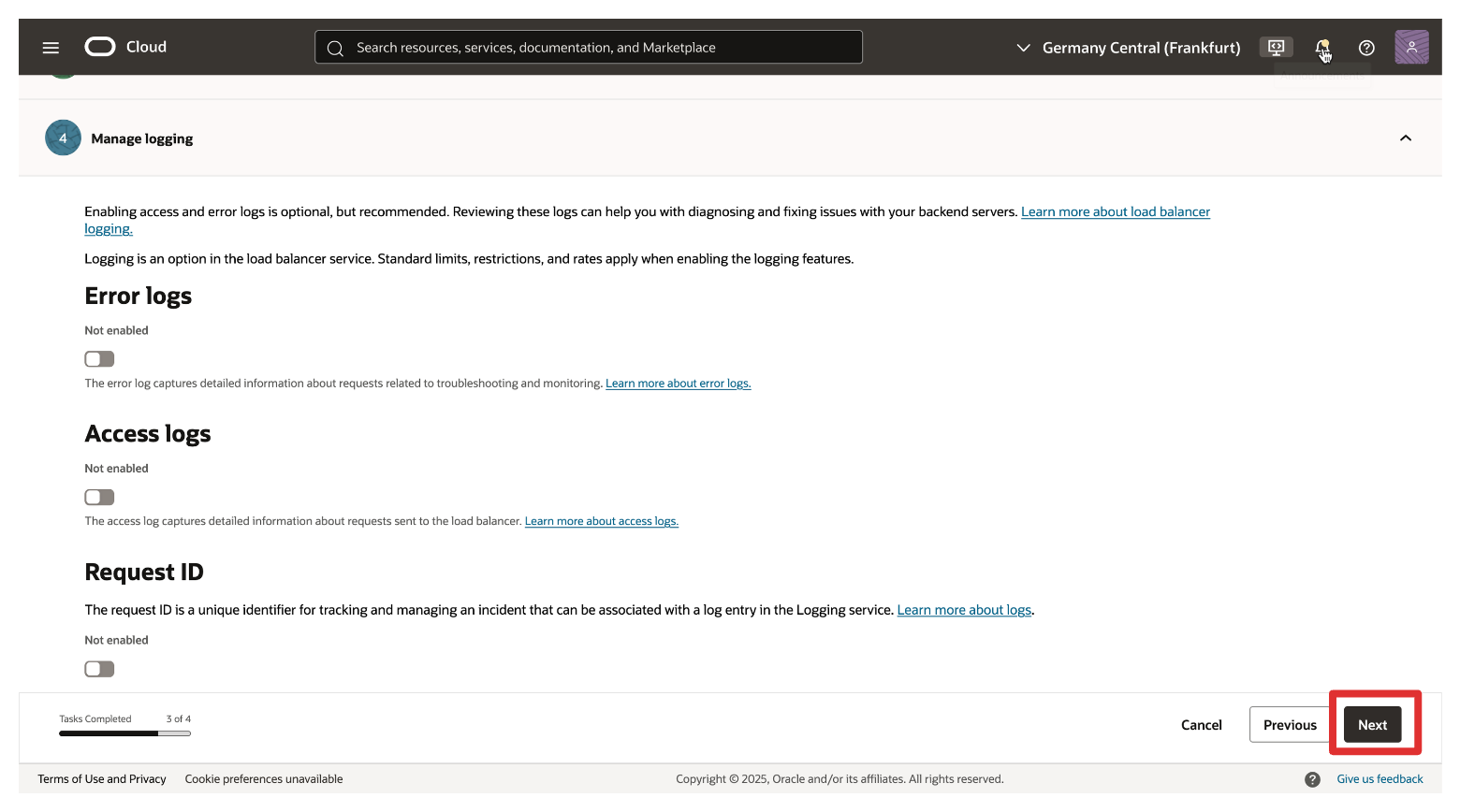Open the user profile avatar
Screen dimensions: 1460x812
point(1411,47)
